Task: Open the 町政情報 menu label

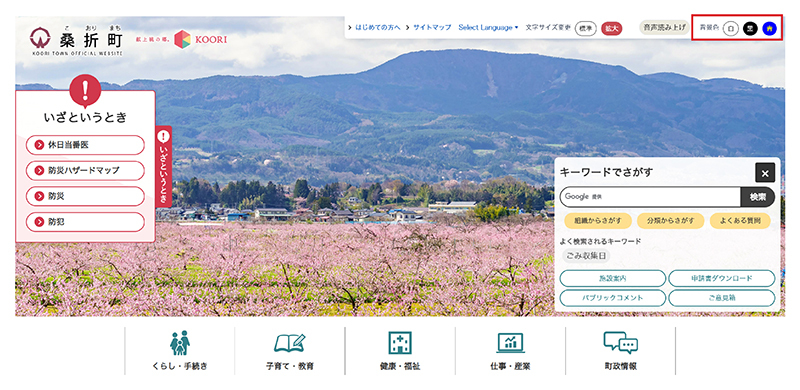Action: (x=620, y=367)
